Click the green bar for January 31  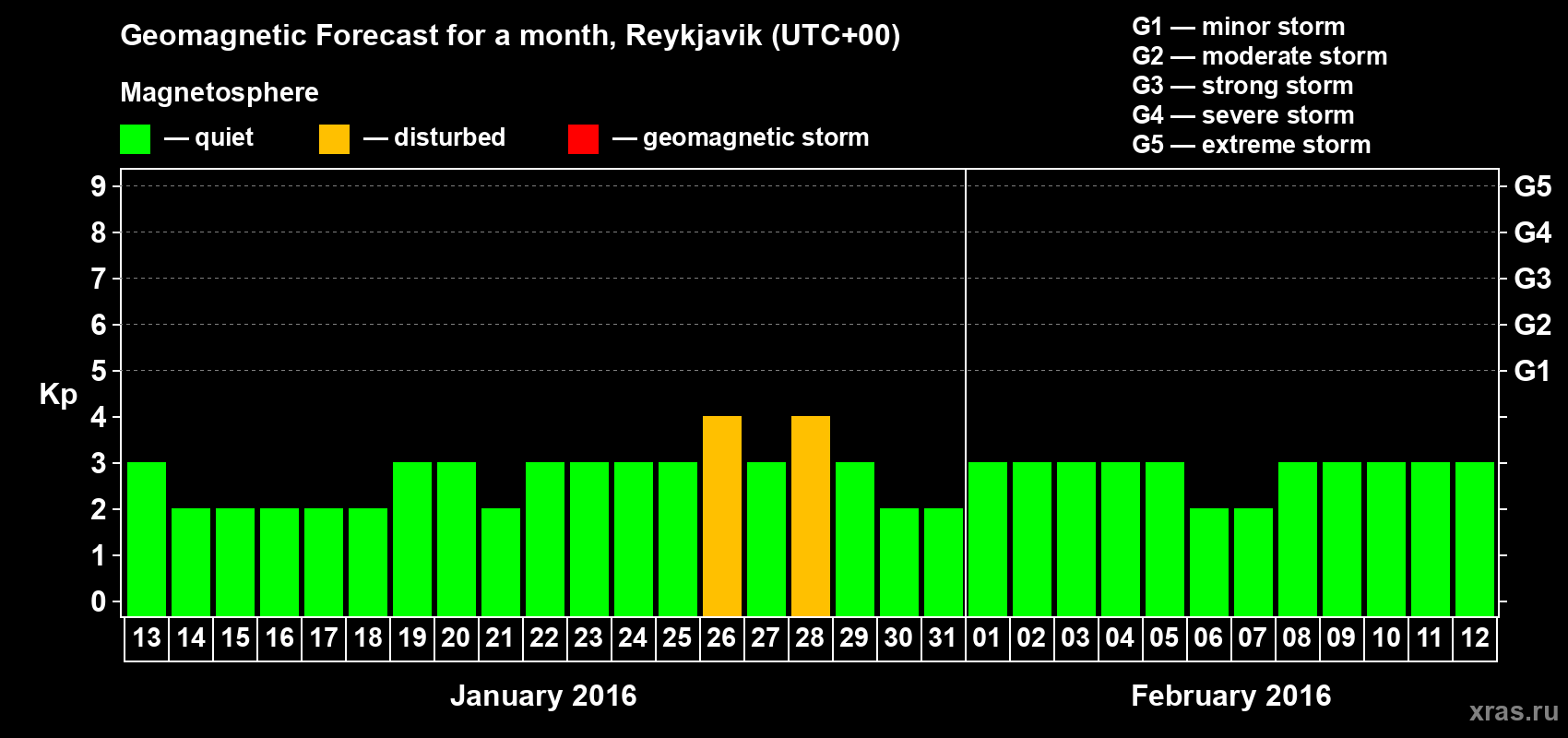coord(944,562)
